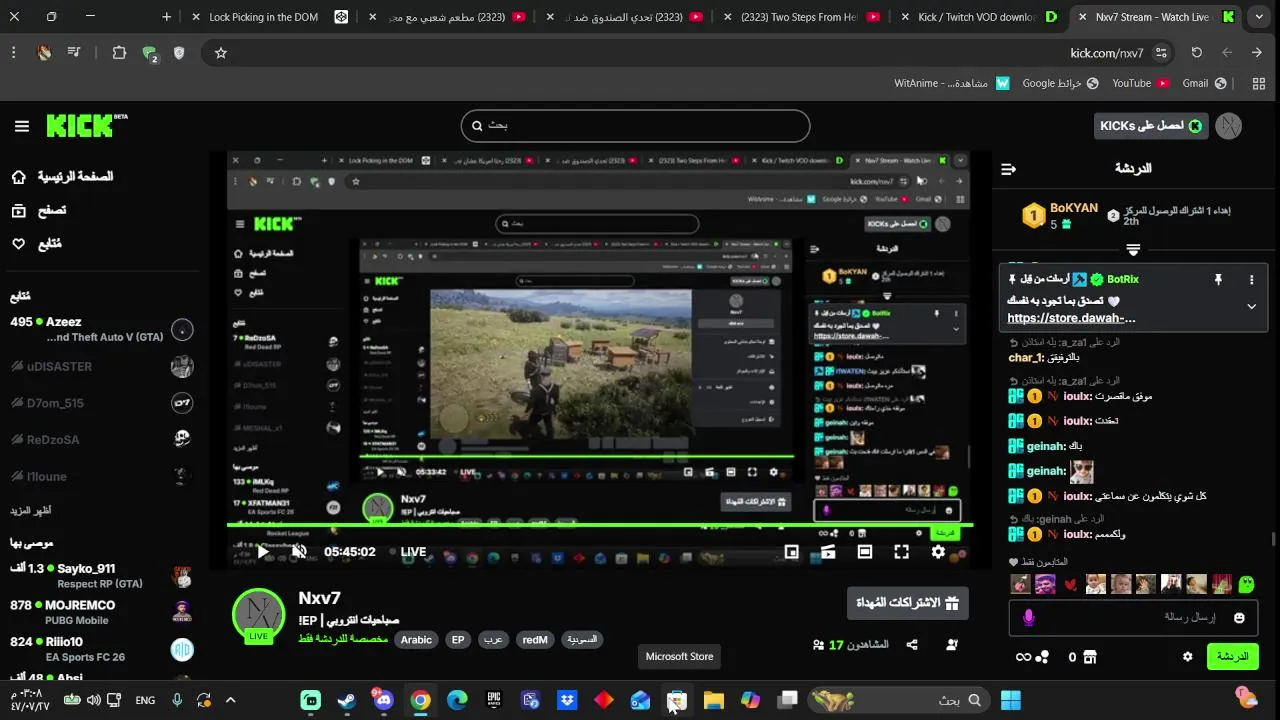Click the احصل على KICKs button
Screen dimensions: 1280x720
[1151, 126]
